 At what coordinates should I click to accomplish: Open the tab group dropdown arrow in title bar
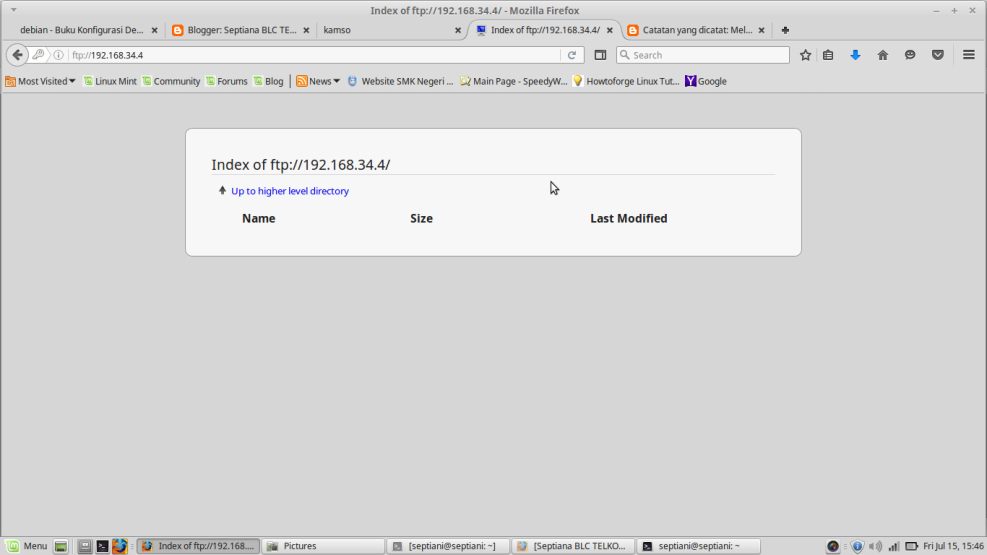(x=13, y=10)
